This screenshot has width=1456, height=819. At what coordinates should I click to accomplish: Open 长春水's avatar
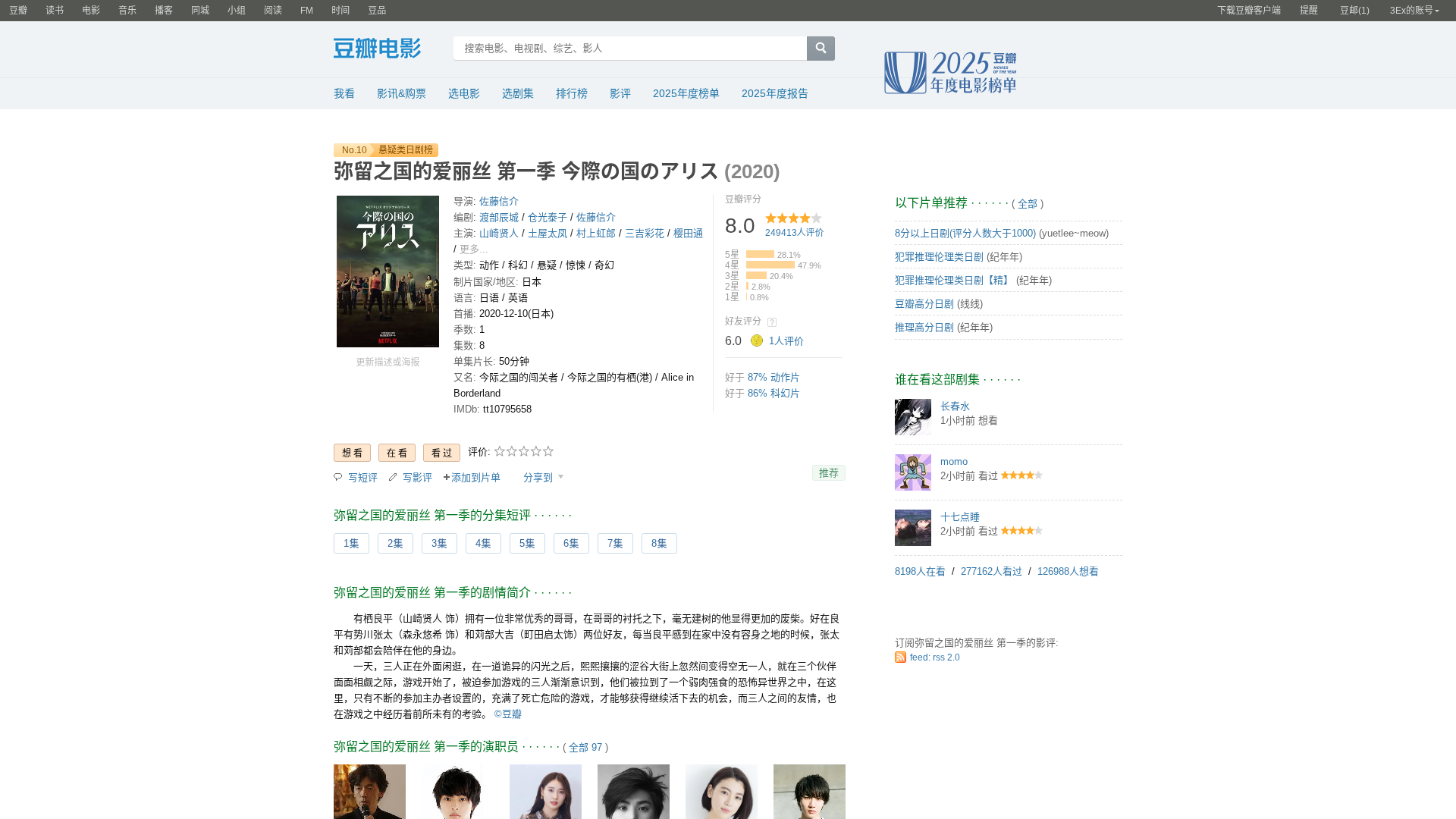pos(913,417)
